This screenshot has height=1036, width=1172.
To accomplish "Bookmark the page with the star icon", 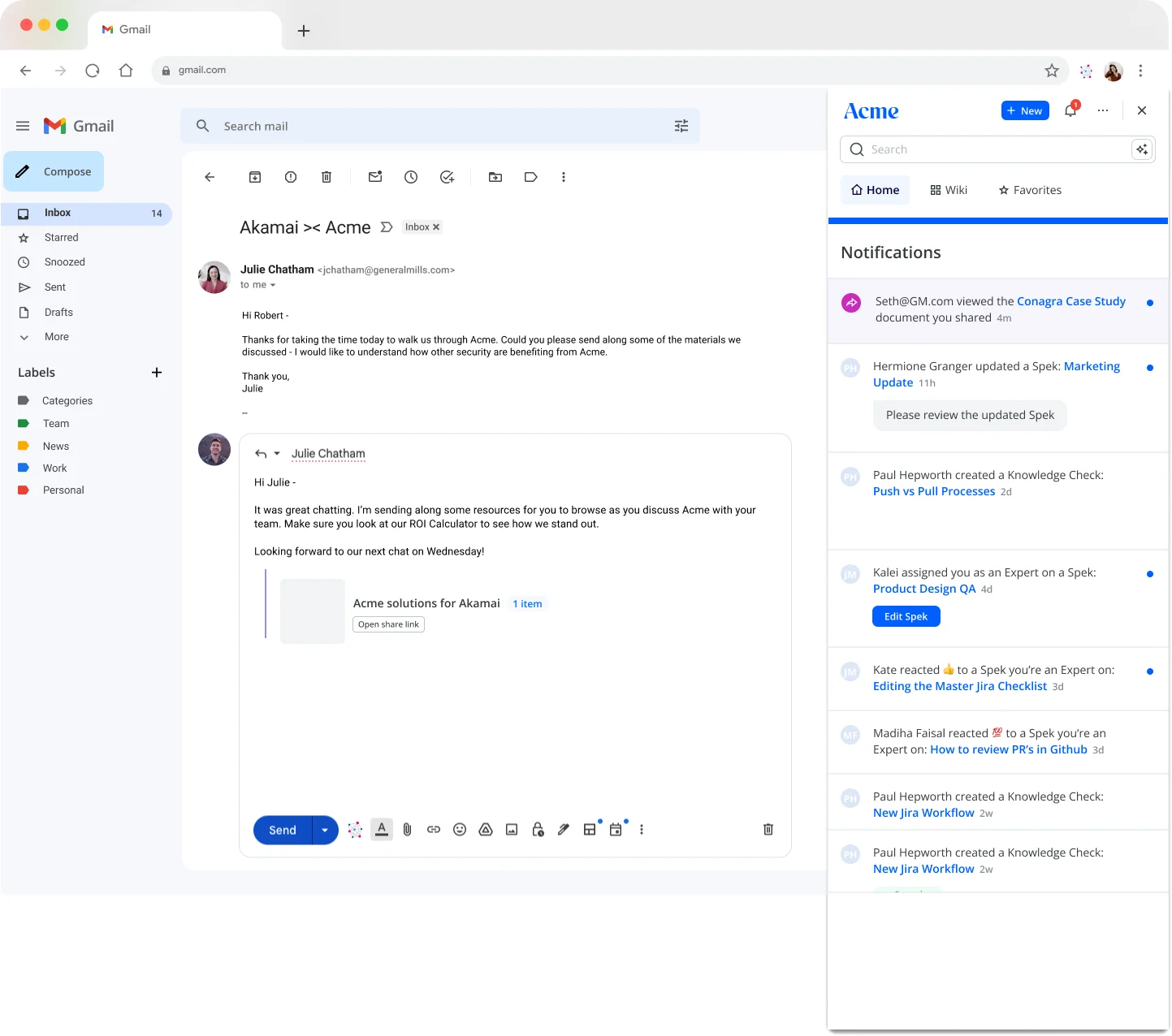I will 1052,71.
